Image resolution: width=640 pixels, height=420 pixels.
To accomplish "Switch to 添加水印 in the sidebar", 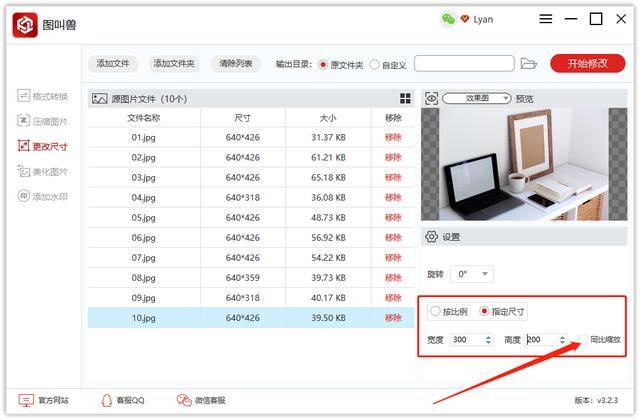I will click(42, 197).
